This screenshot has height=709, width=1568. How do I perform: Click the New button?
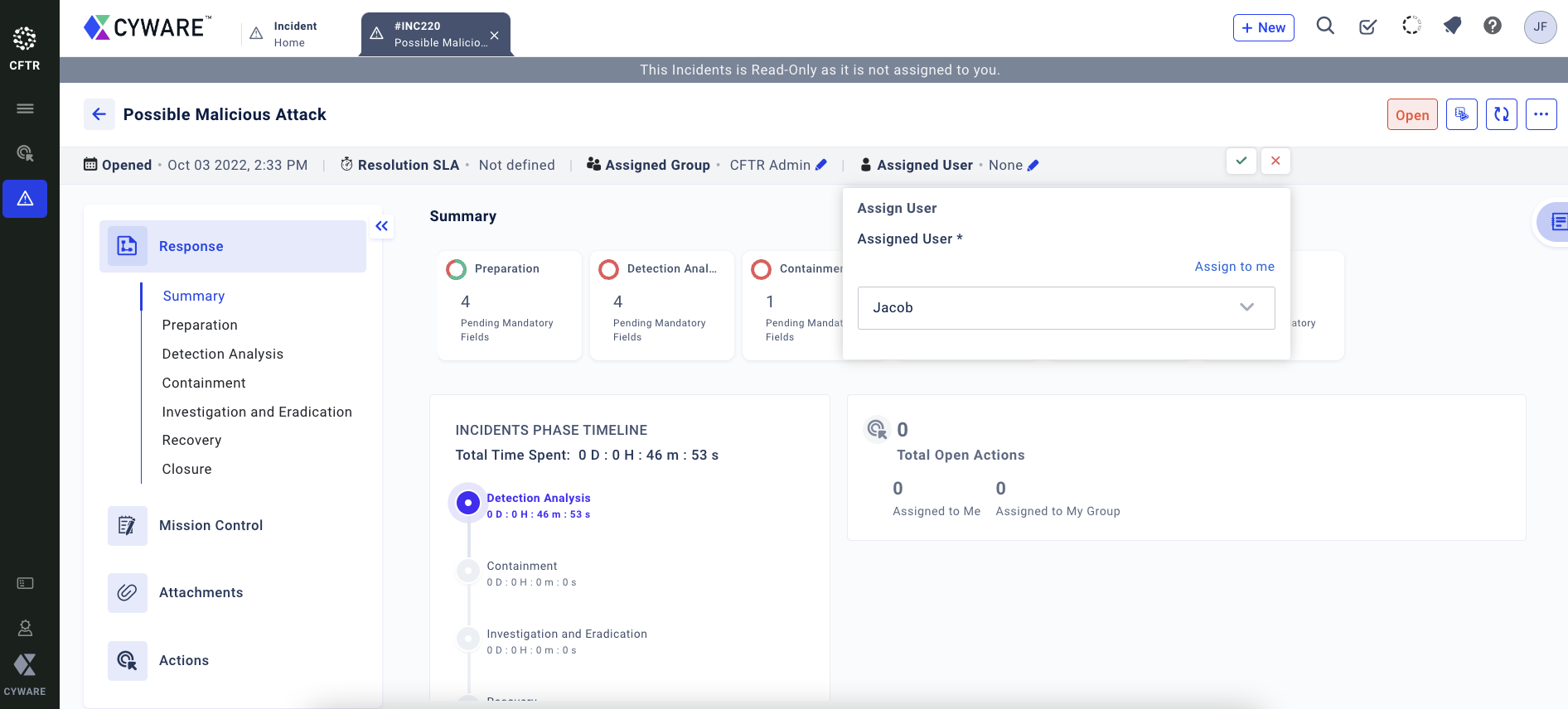(1263, 27)
